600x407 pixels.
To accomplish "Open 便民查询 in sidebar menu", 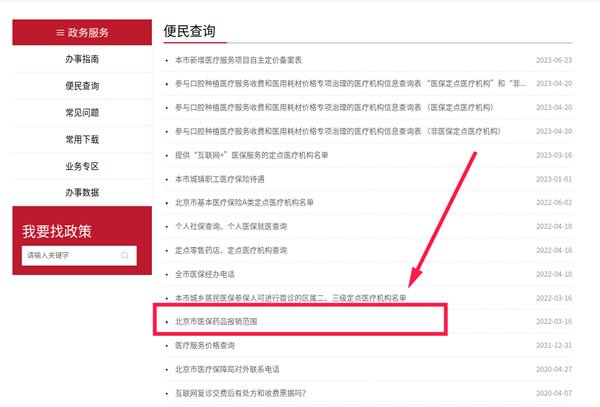I will (x=82, y=86).
